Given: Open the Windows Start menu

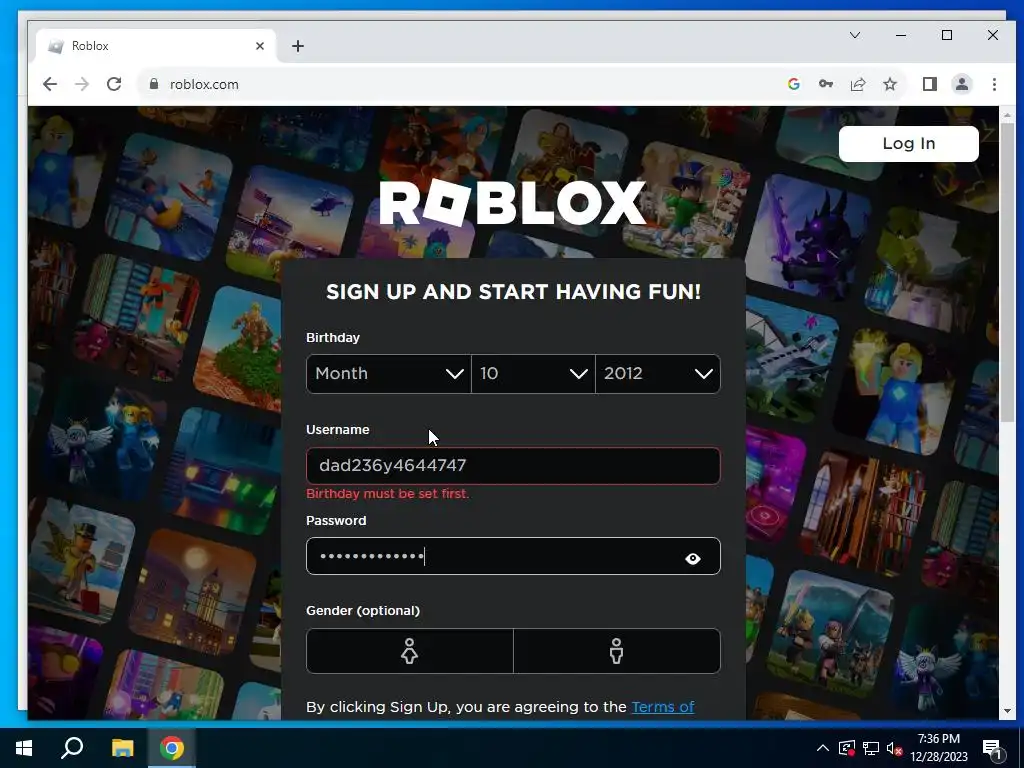Looking at the screenshot, I should (24, 748).
